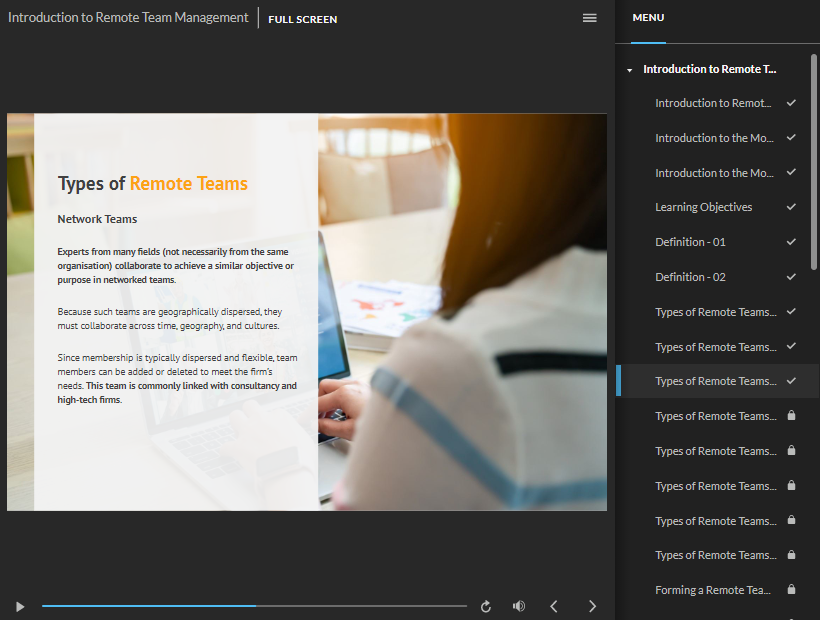Open the Learning Objectives lesson
Screen dimensions: 820x620
coord(703,207)
